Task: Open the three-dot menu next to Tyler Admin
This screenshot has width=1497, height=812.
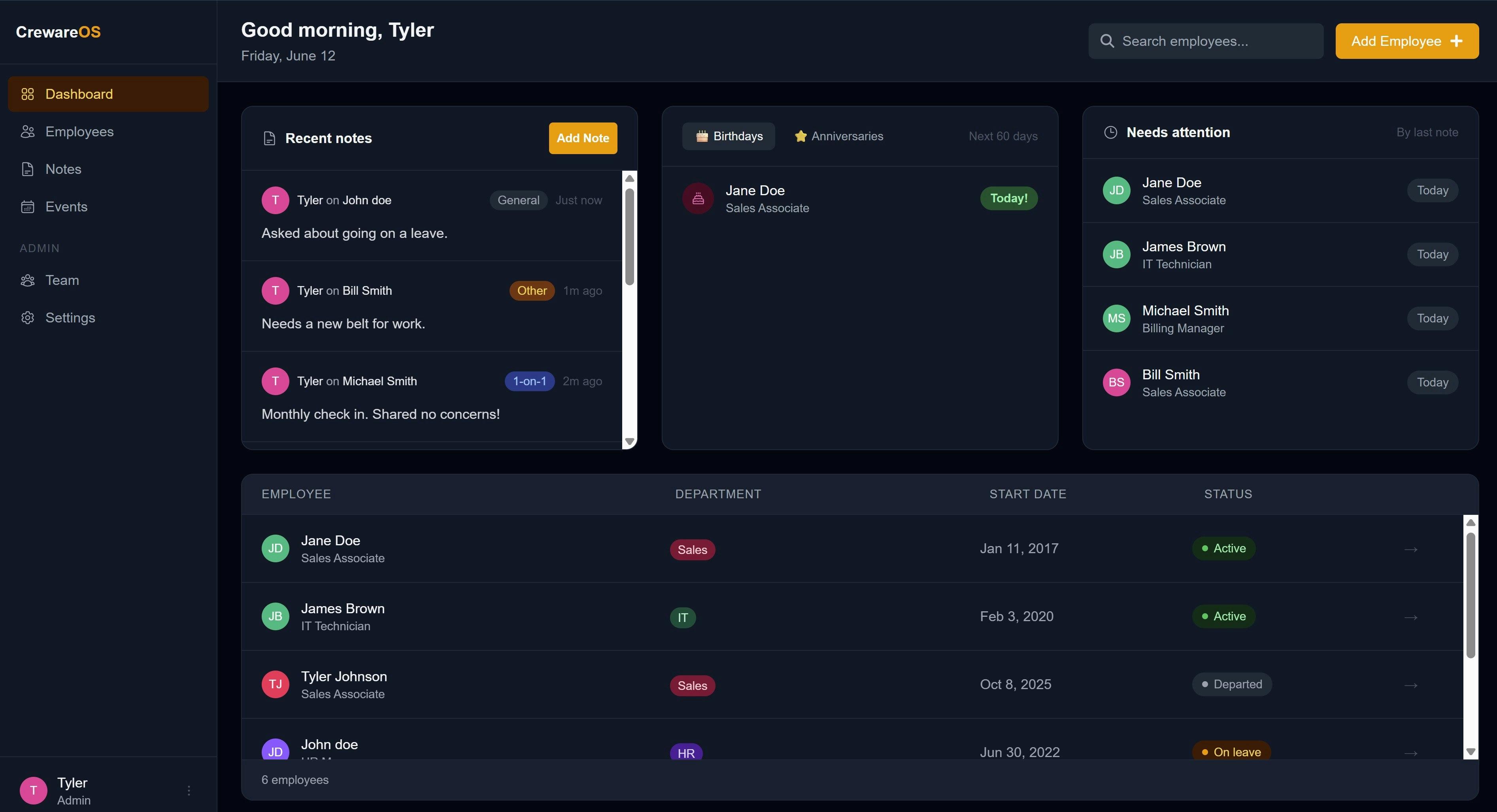Action: [x=189, y=791]
